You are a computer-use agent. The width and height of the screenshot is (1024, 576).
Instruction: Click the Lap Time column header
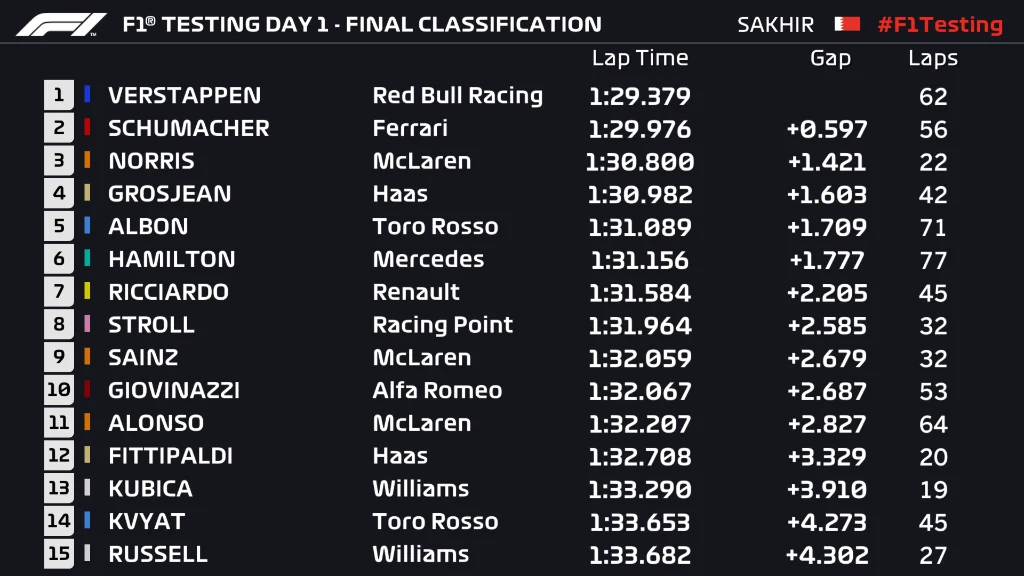click(639, 58)
